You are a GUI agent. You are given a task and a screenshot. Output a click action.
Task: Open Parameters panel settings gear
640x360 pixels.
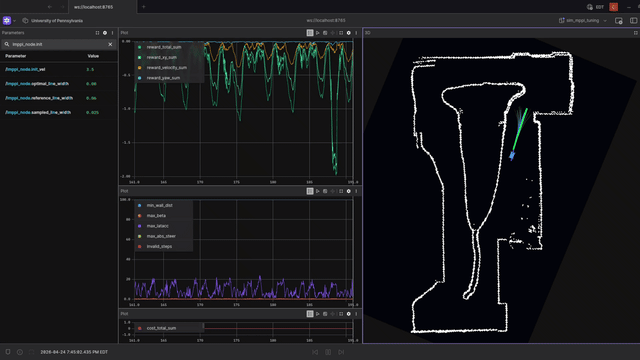105,33
